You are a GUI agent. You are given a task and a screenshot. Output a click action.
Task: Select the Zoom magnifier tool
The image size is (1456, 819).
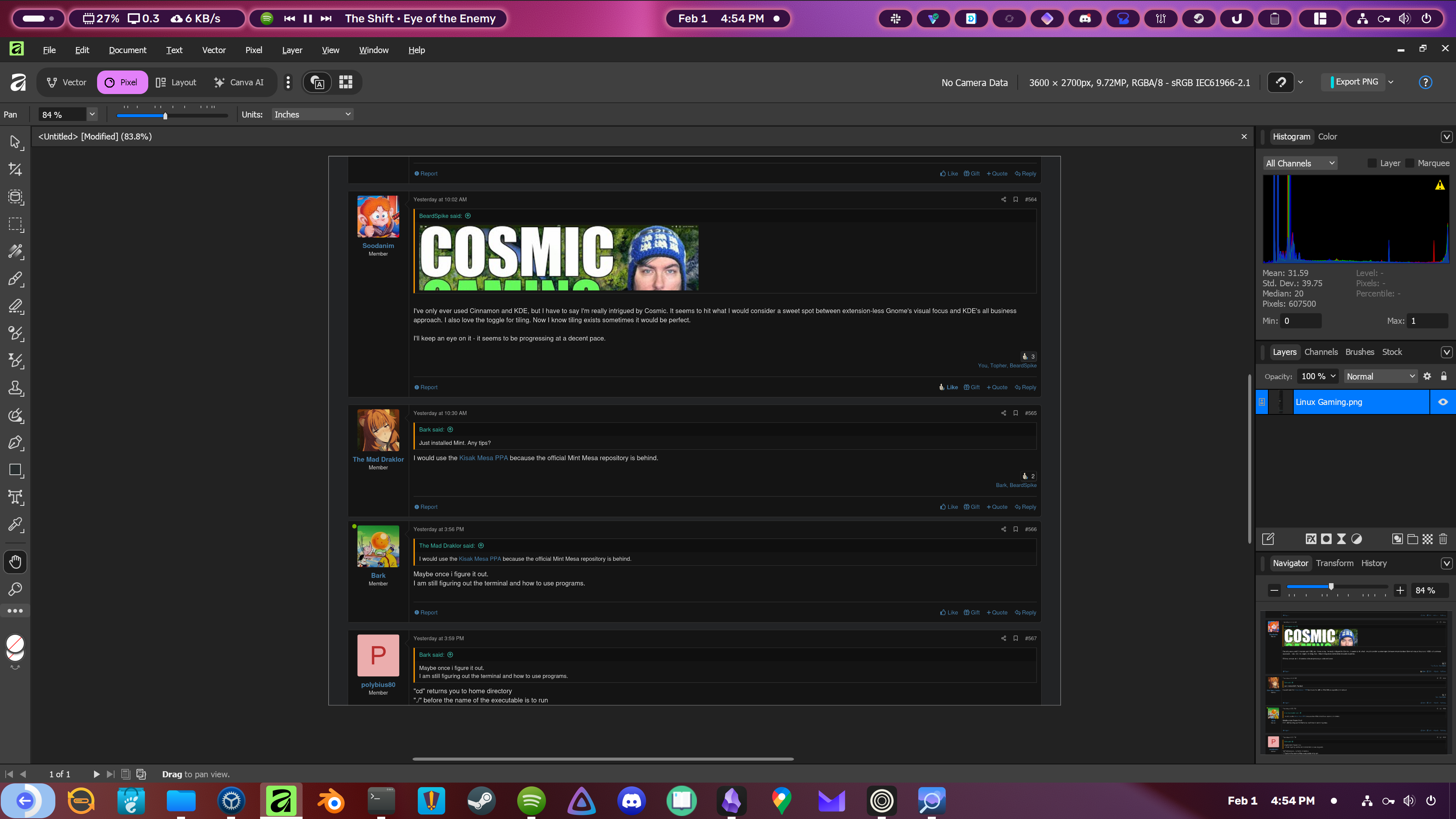point(15,589)
